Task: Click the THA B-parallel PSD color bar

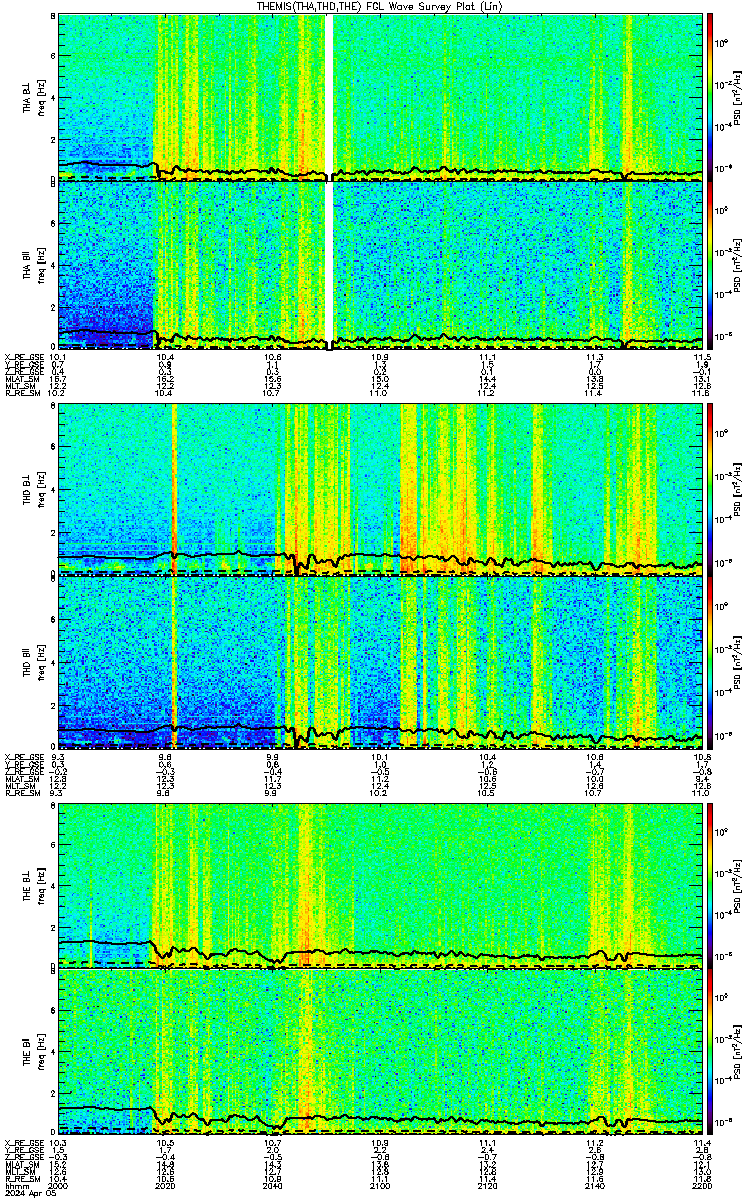Action: (710, 265)
